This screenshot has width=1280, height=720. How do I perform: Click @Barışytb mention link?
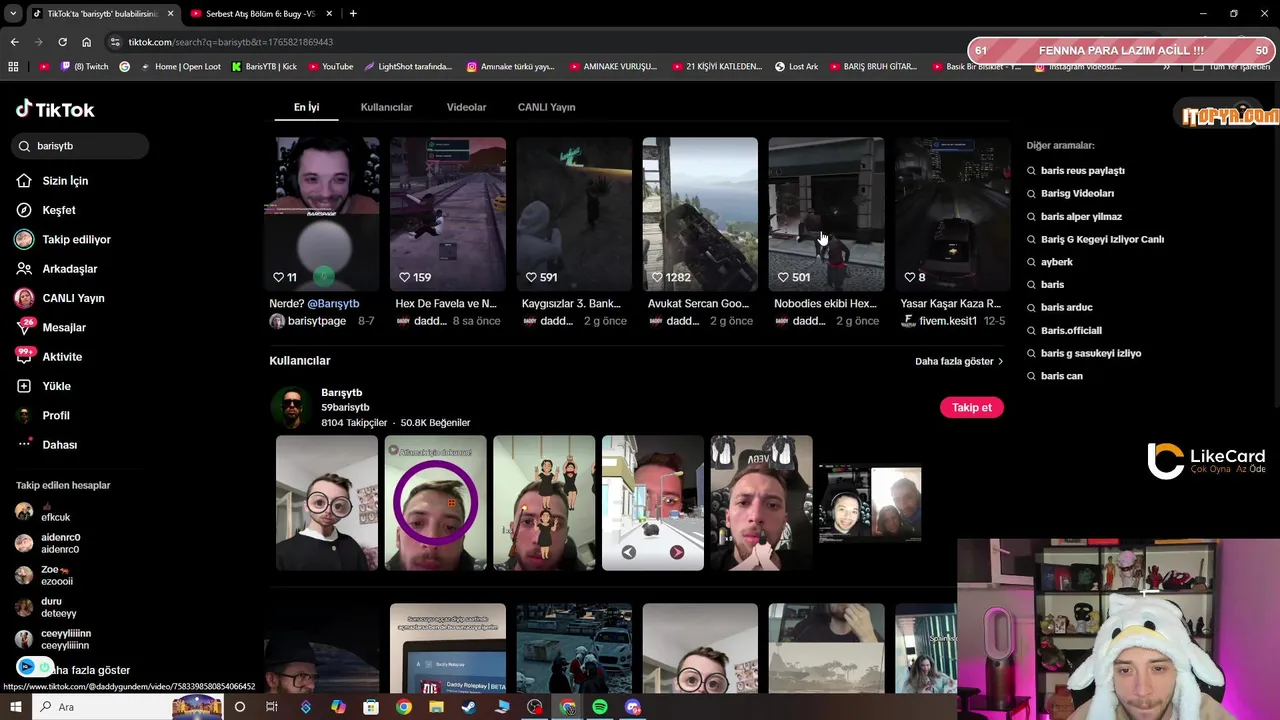click(333, 303)
